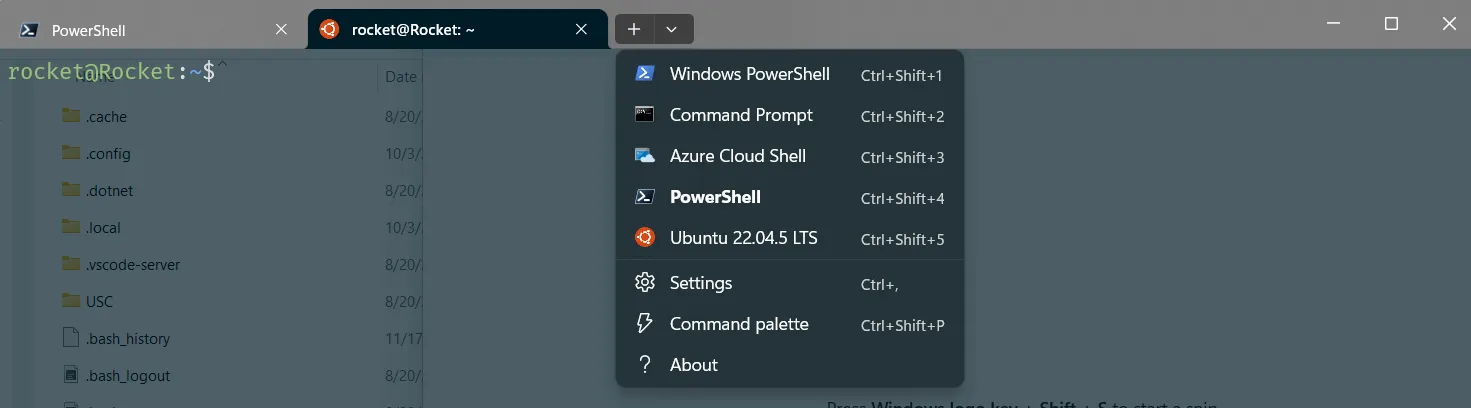Open Windows PowerShell from the menu
The width and height of the screenshot is (1471, 408).
790,74
